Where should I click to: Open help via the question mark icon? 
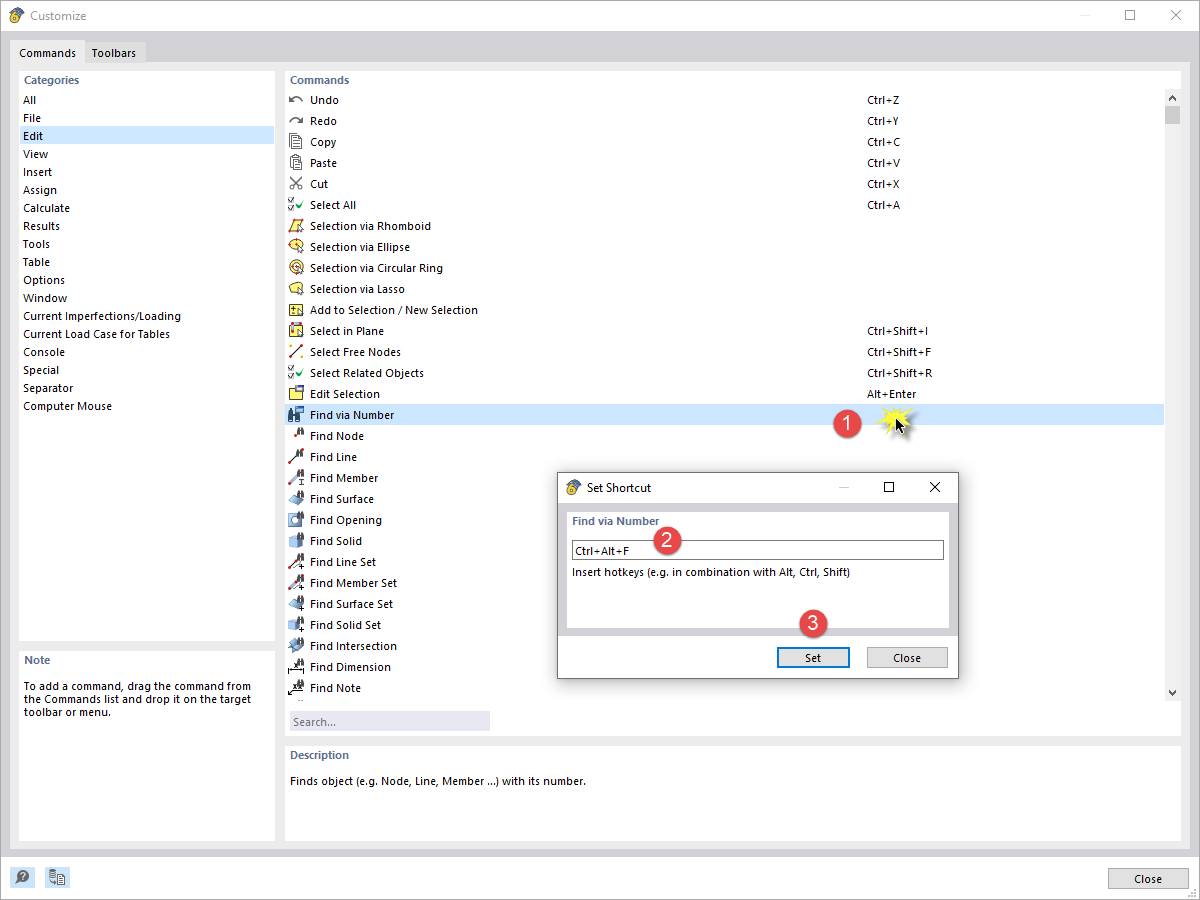point(22,877)
